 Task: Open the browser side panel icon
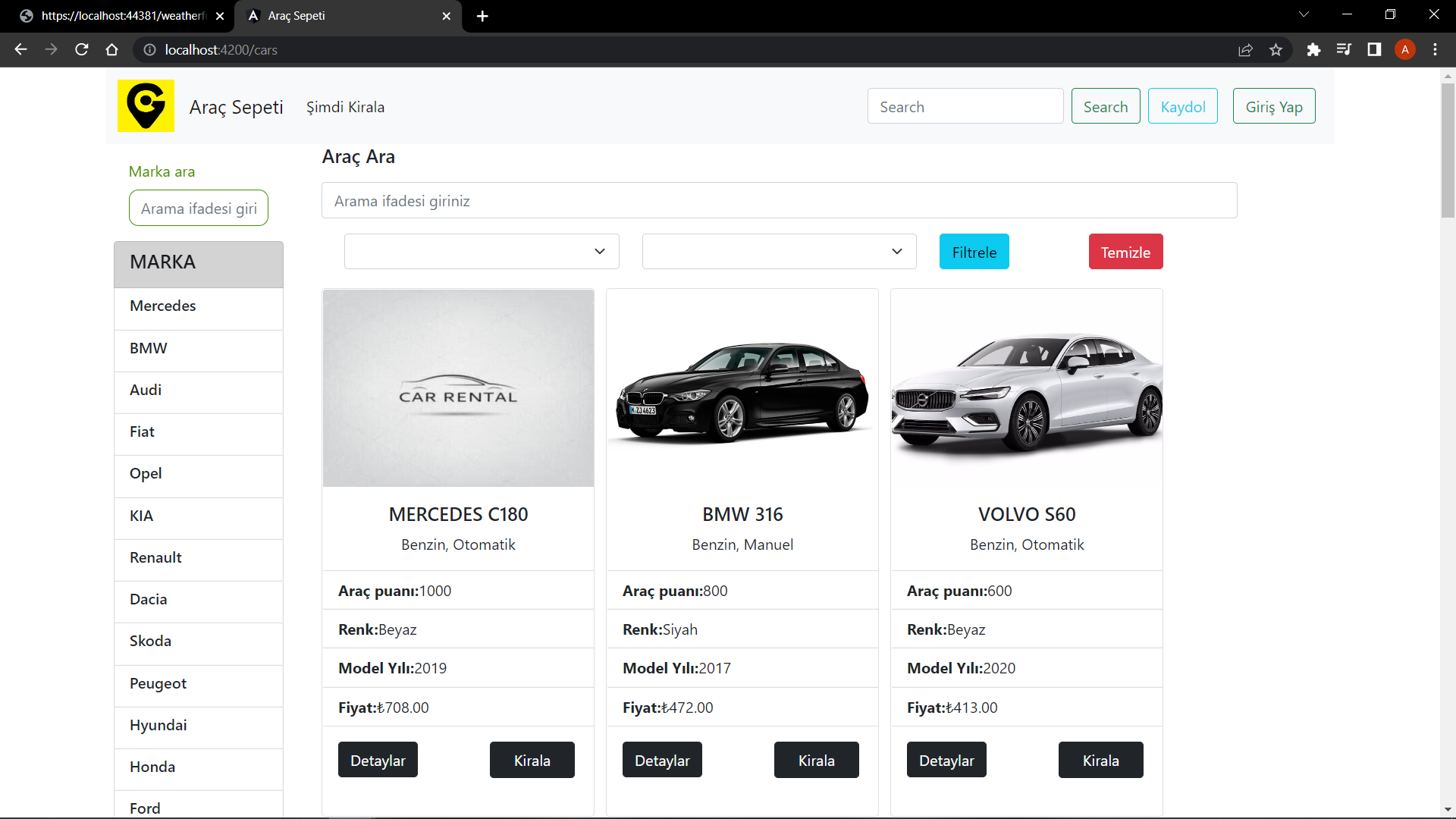tap(1374, 49)
